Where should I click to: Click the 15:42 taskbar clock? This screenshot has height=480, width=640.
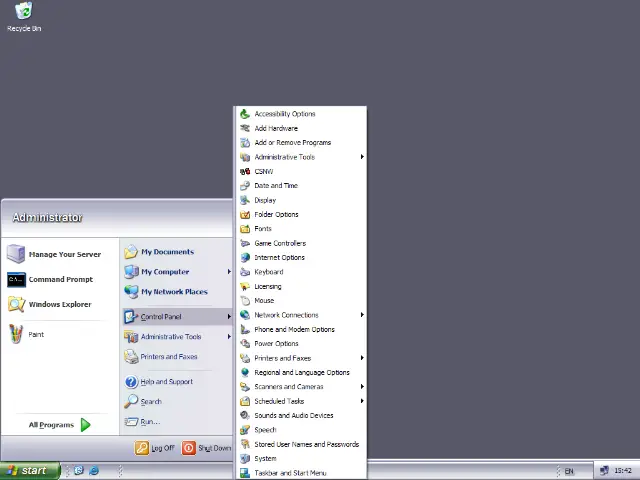pyautogui.click(x=623, y=471)
